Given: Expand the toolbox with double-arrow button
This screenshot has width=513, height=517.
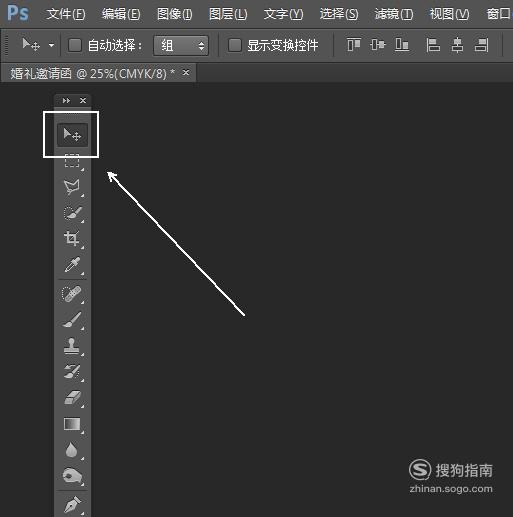Looking at the screenshot, I should click(66, 100).
